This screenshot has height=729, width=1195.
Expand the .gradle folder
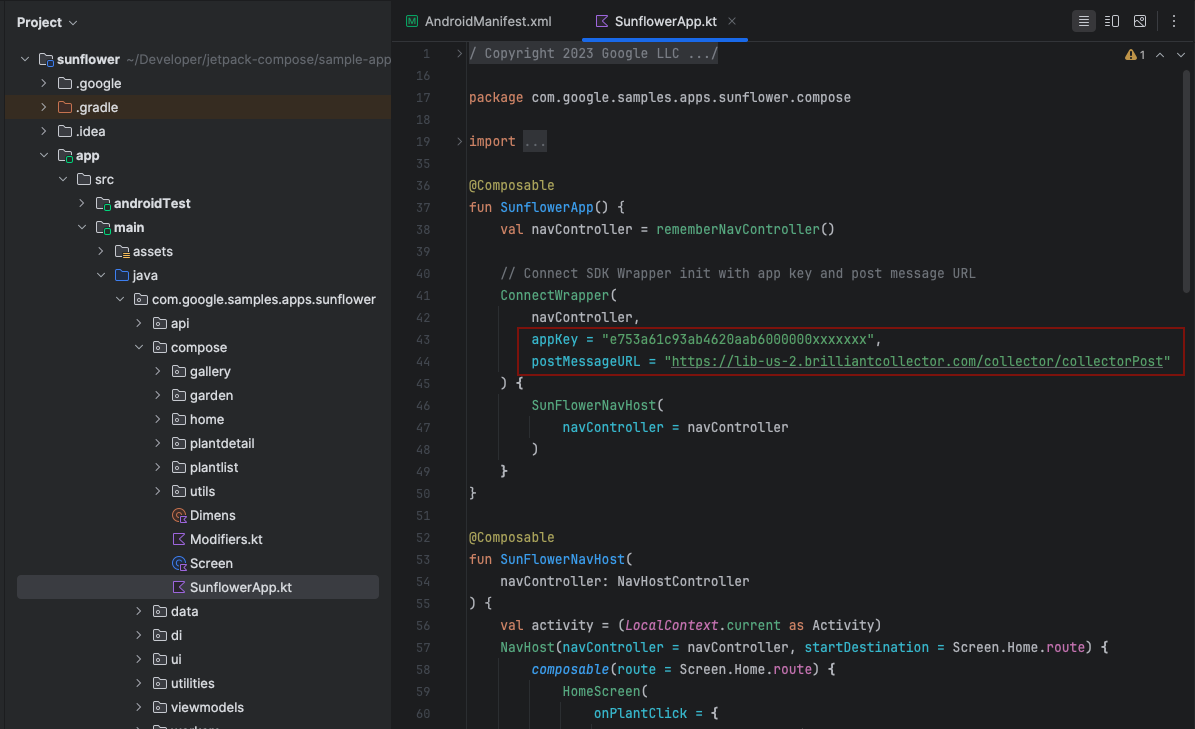coord(43,108)
